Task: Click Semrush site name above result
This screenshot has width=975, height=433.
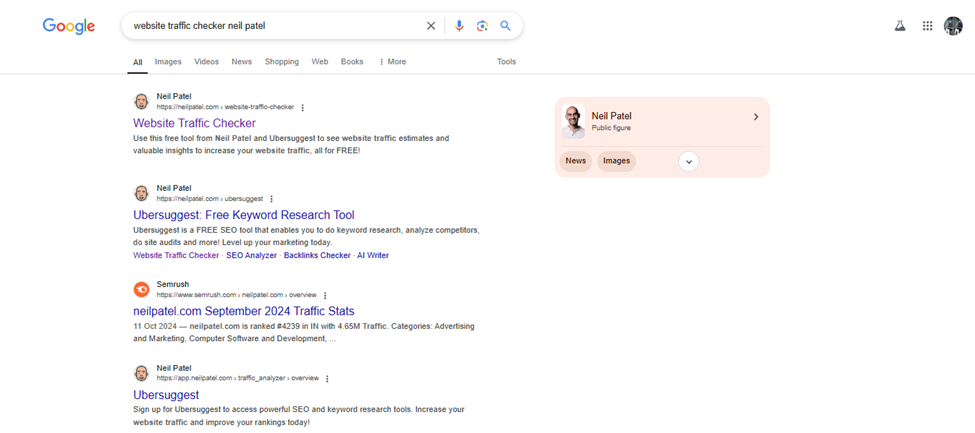Action: (173, 284)
